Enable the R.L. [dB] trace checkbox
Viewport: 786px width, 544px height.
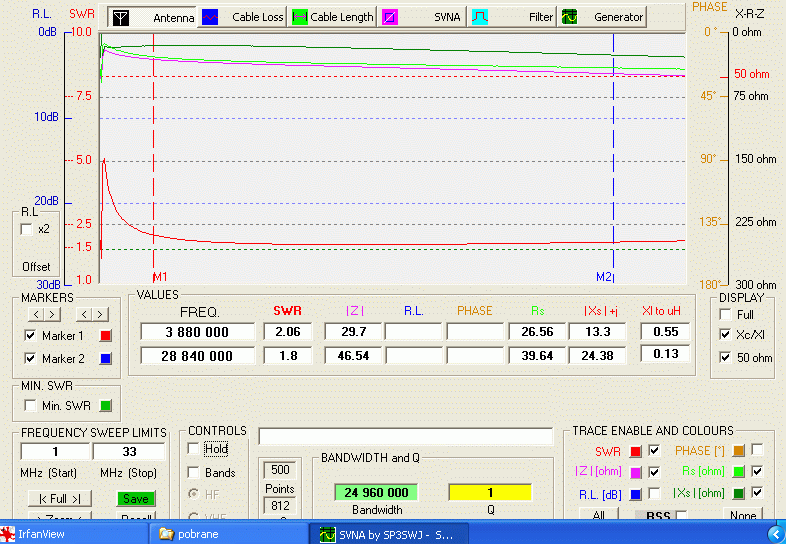pos(654,493)
